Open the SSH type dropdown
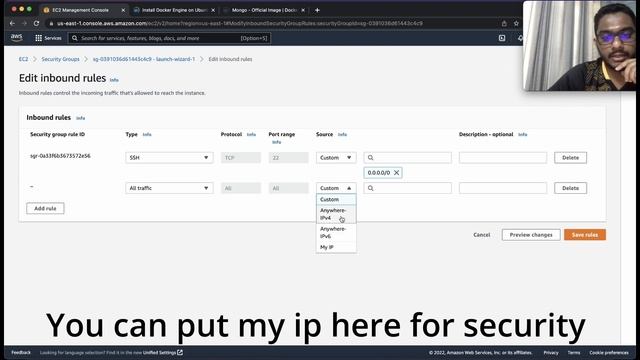Viewport: 640px width, 360px height. point(169,158)
